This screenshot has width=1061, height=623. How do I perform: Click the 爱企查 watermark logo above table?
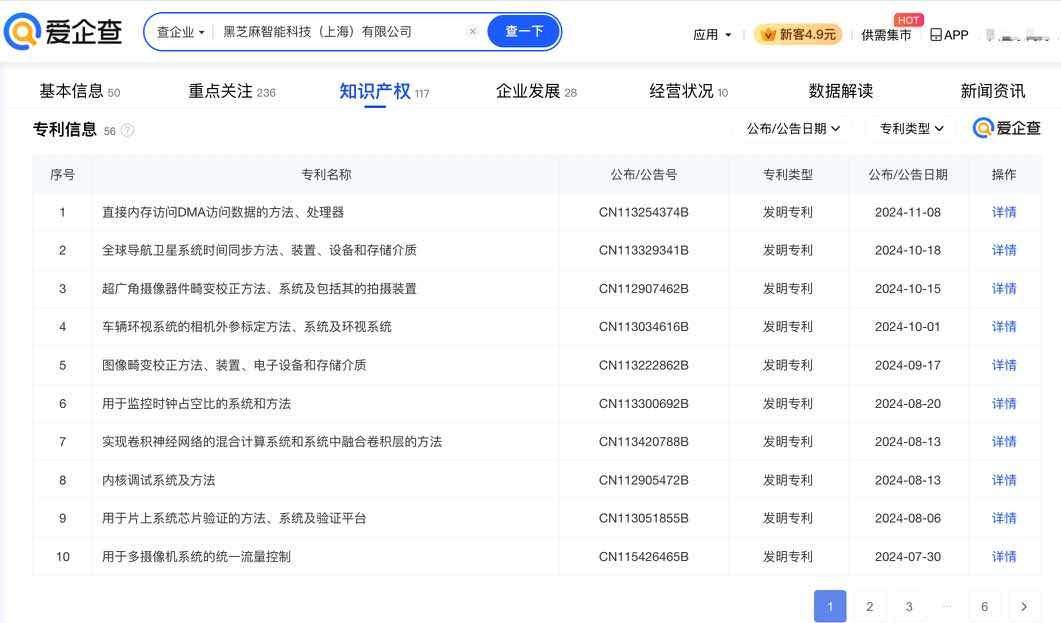1007,128
